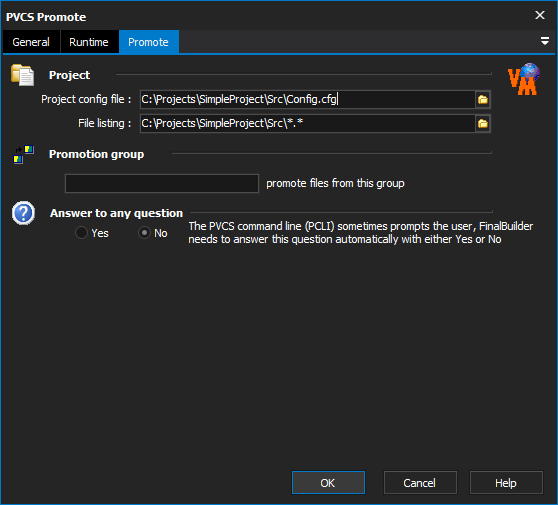Click the 'Answer to any question' heading
The height and width of the screenshot is (505, 558).
point(116,213)
